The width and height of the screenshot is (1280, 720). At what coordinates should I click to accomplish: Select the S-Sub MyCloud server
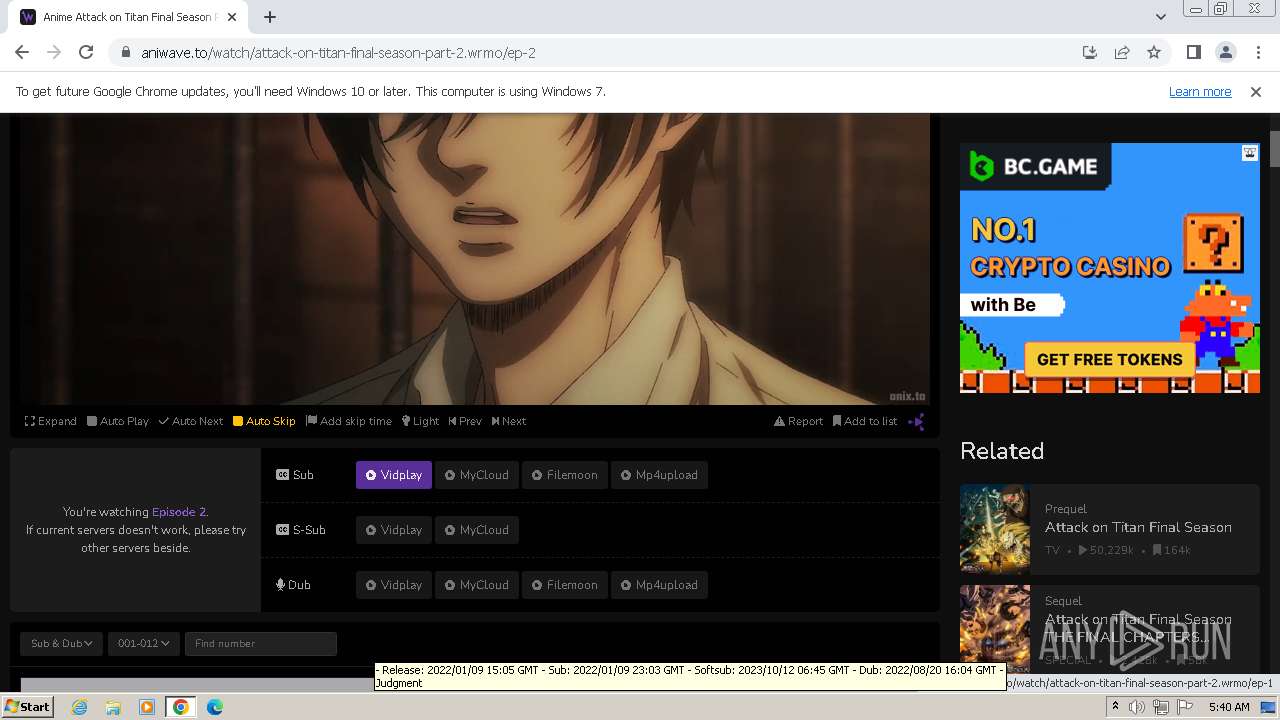477,530
